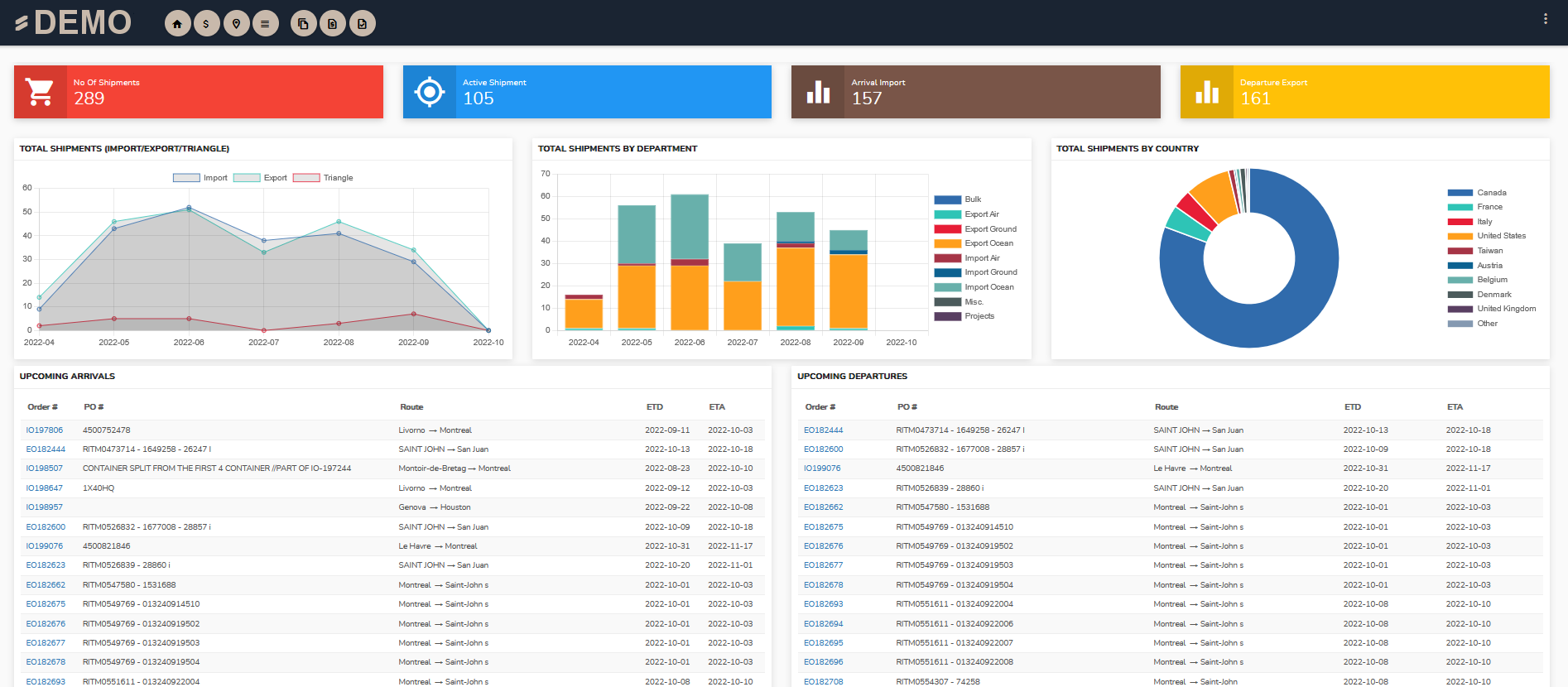Toggle Export Ocean in department legend
Image resolution: width=1568 pixels, height=687 pixels.
click(974, 243)
